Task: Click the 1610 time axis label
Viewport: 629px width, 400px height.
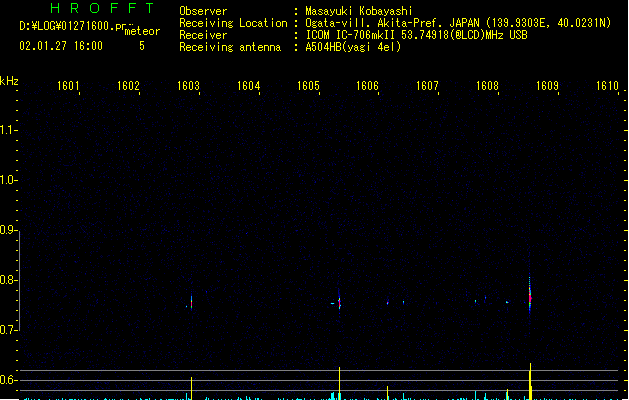Action: pyautogui.click(x=607, y=86)
